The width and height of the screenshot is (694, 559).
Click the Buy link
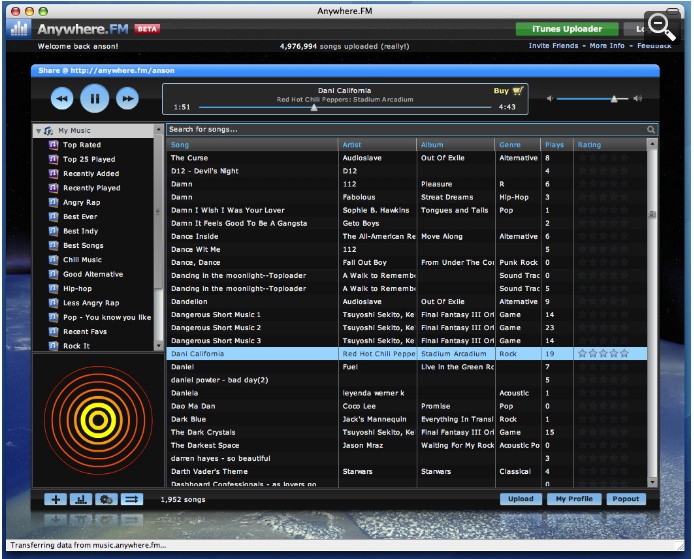click(501, 91)
